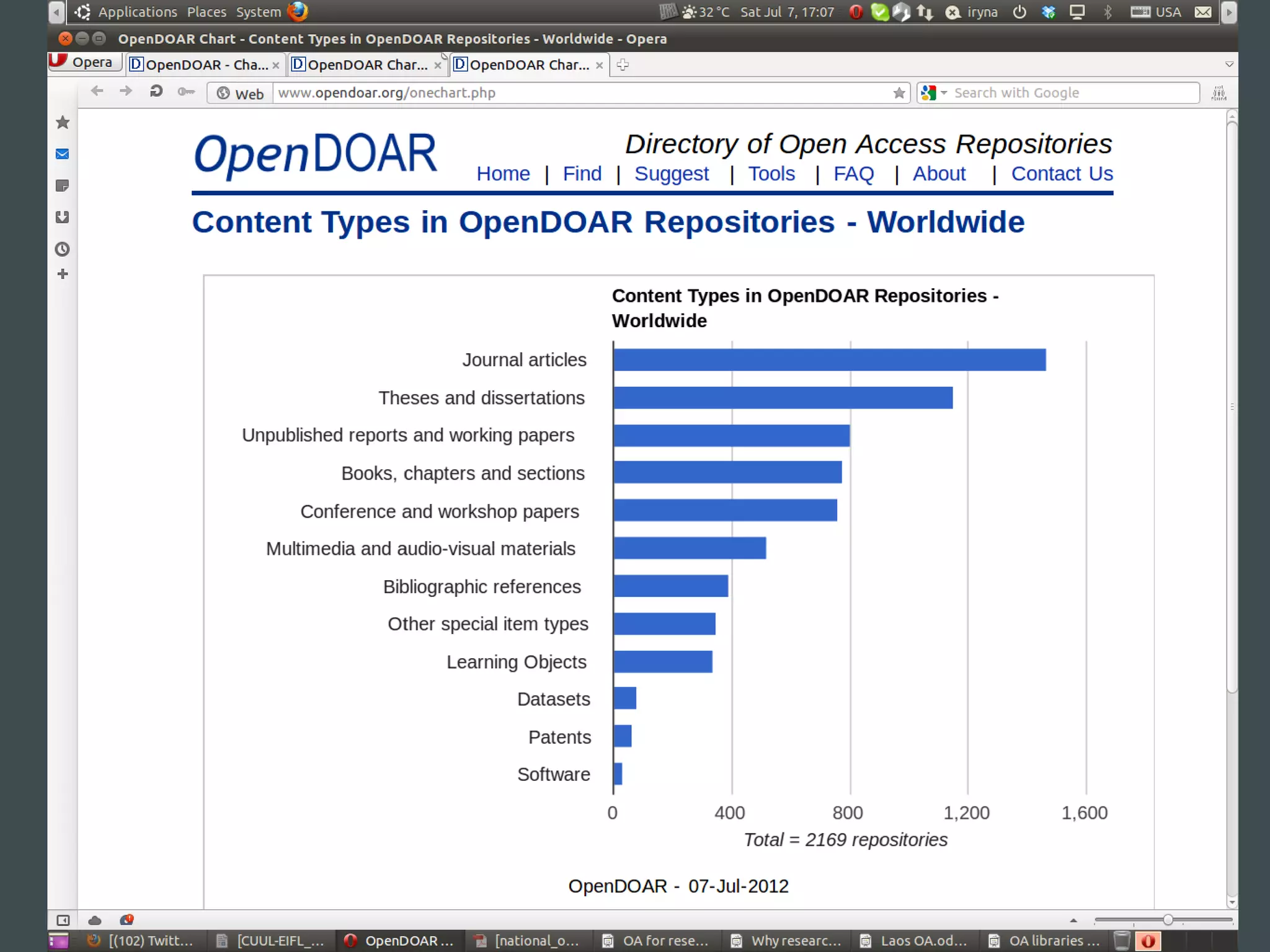1270x952 pixels.
Task: Reload the current page
Action: coord(156,92)
